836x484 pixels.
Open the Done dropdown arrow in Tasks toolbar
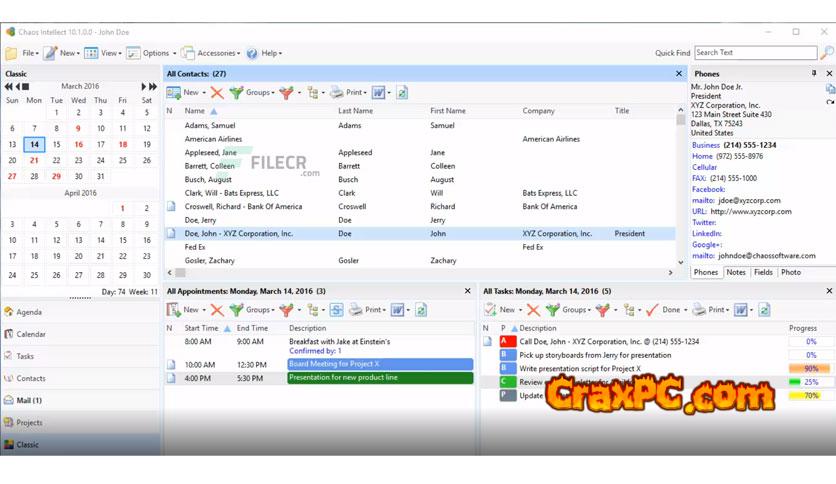click(x=686, y=310)
